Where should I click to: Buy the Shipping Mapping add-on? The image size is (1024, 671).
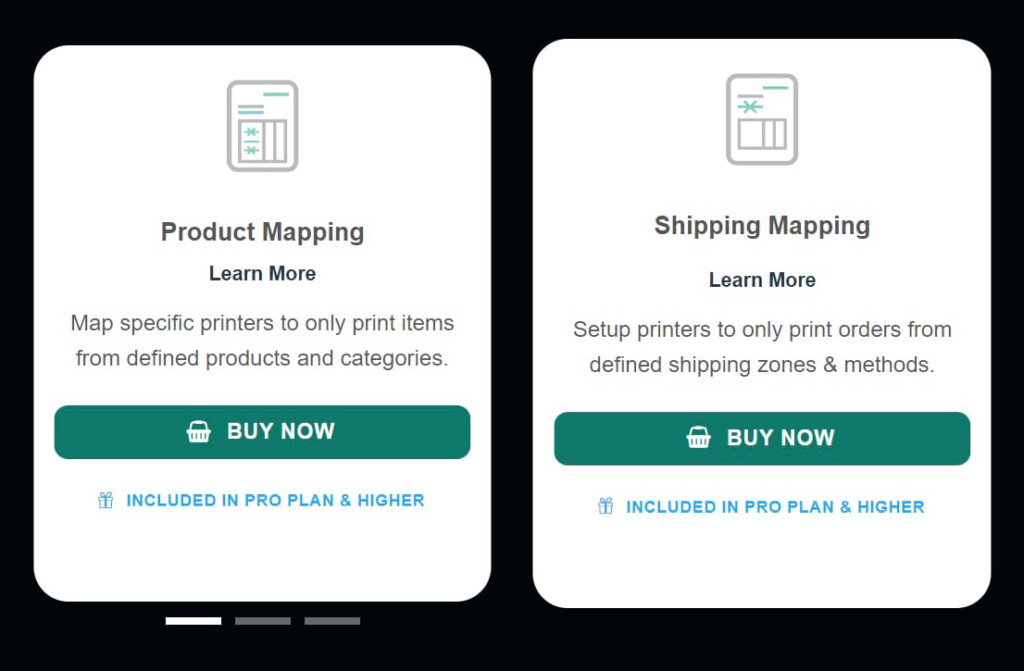[x=762, y=438]
